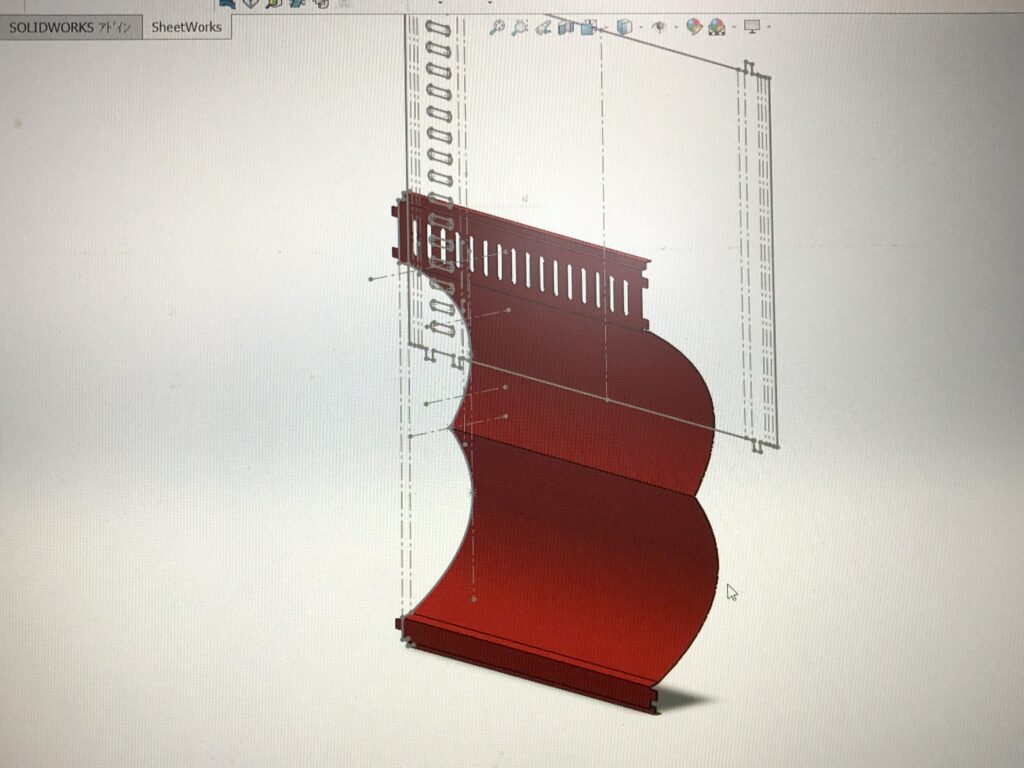Toggle the Hide/Show Items eye icon
This screenshot has height=768, width=1024.
(x=660, y=27)
